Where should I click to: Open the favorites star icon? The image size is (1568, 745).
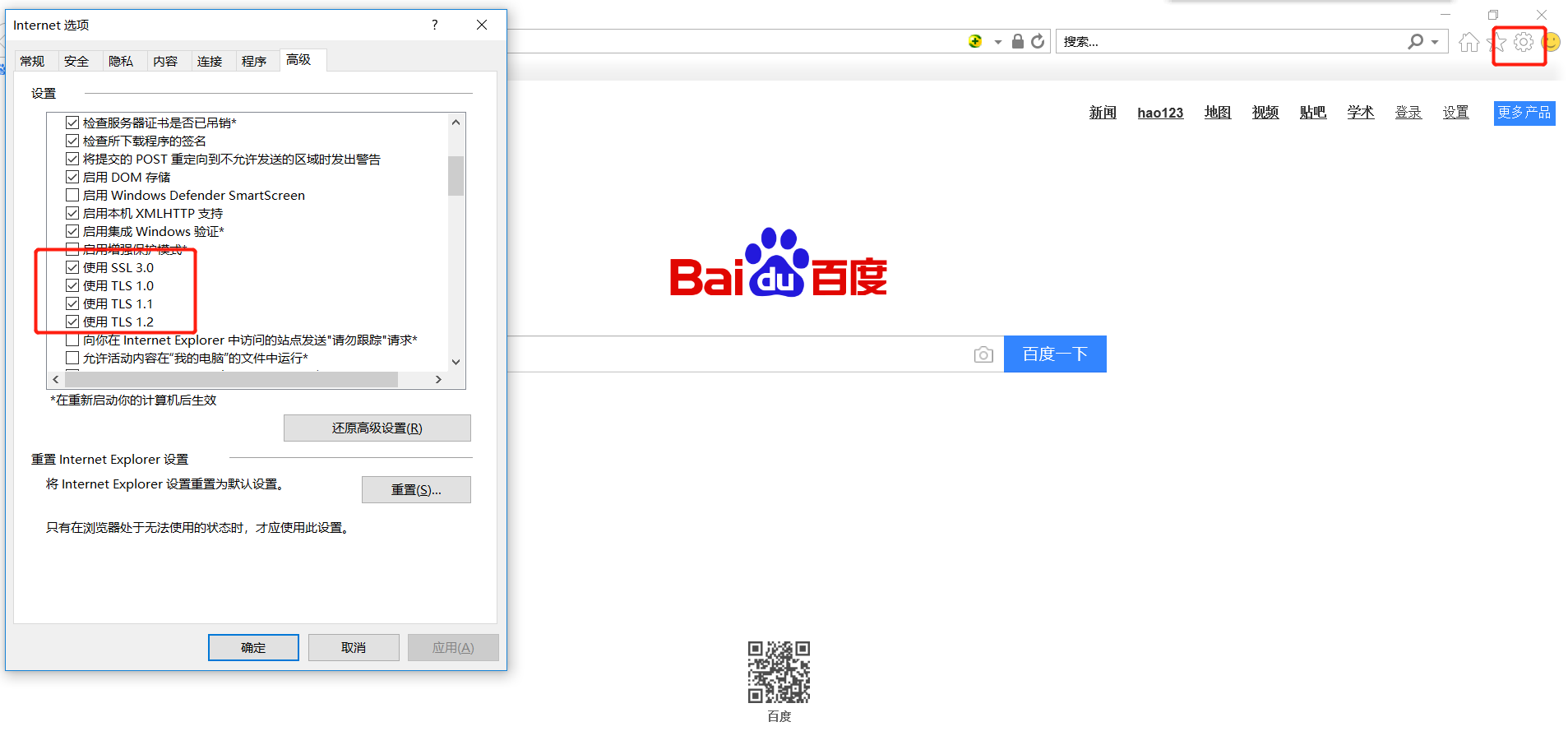tap(1498, 42)
